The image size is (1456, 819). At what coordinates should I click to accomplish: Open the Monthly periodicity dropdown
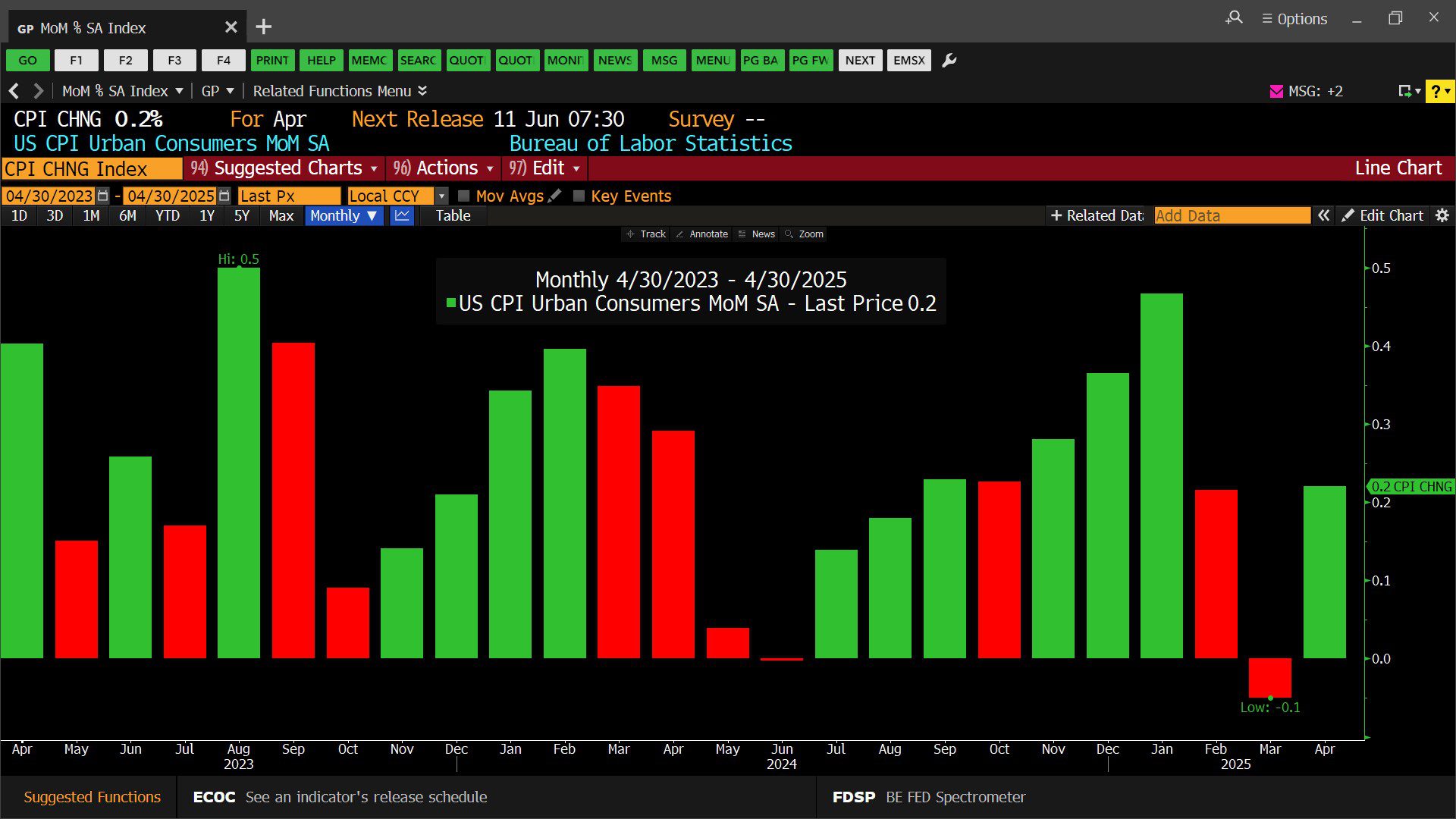344,216
